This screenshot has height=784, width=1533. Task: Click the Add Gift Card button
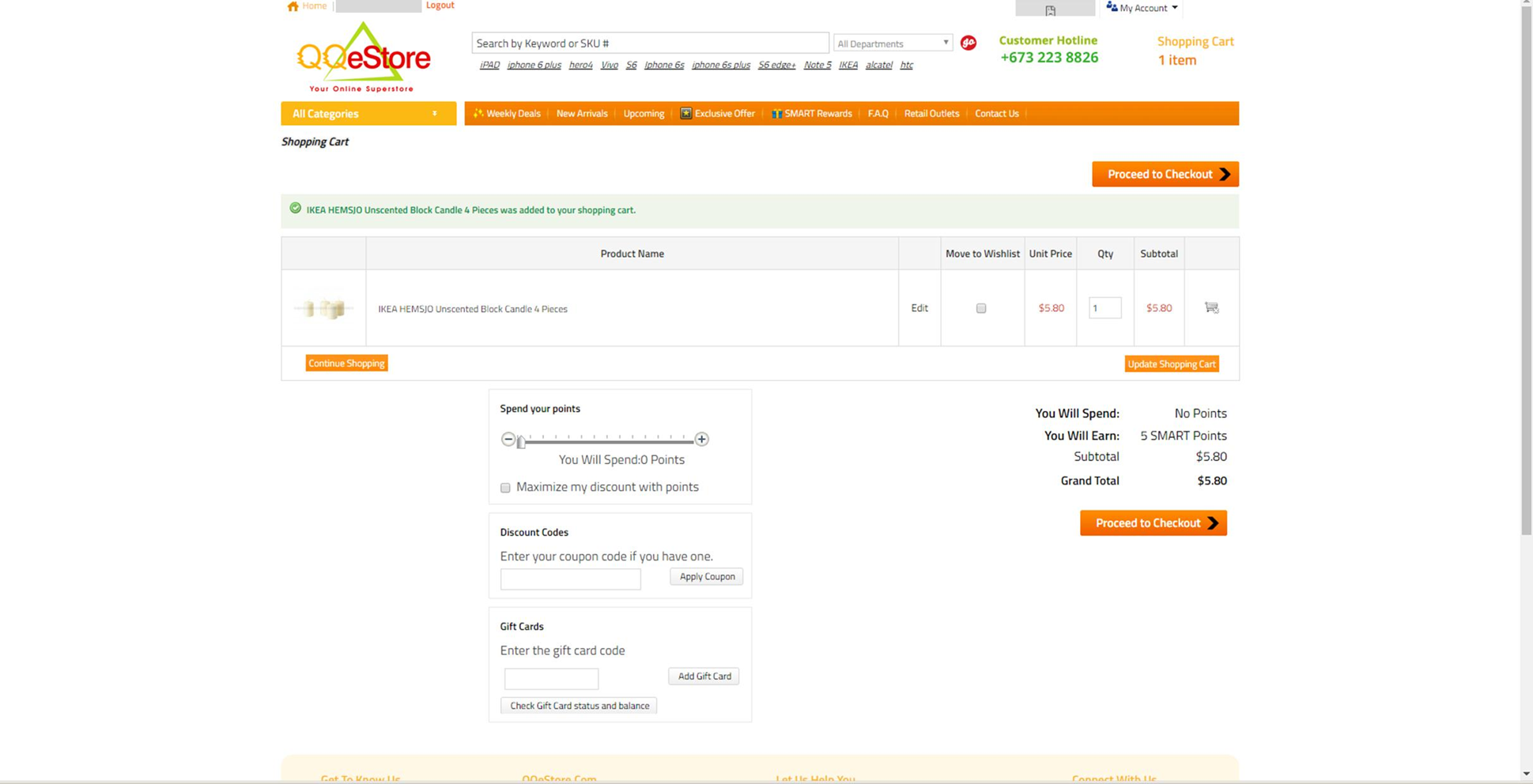pyautogui.click(x=704, y=676)
